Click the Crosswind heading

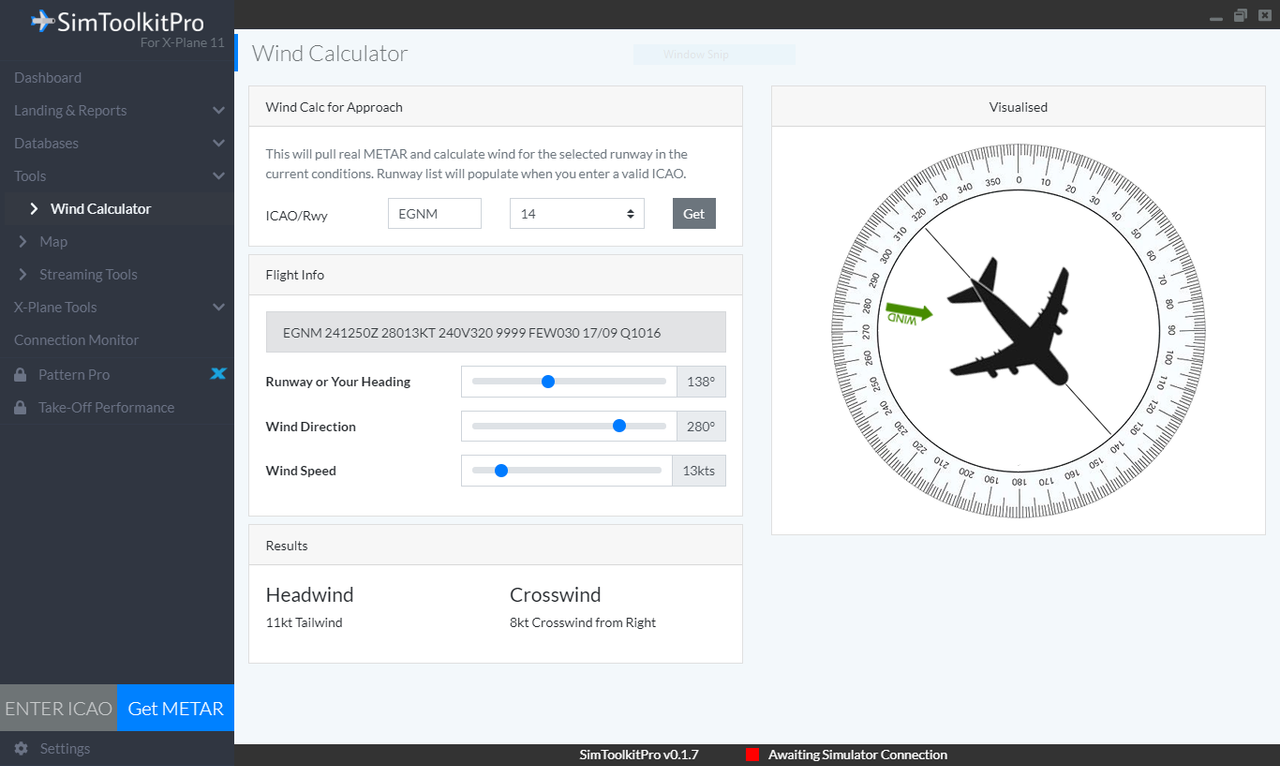coord(555,595)
